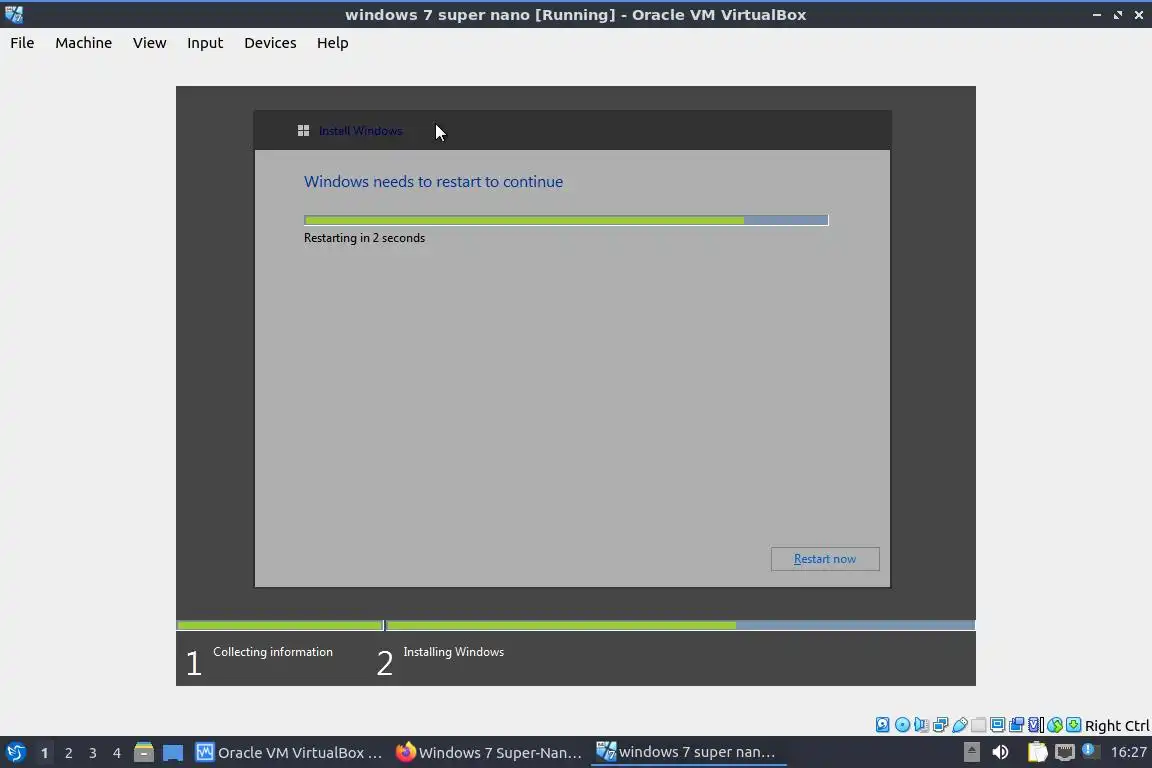
Task: Click the display settings status icon
Action: 998,725
